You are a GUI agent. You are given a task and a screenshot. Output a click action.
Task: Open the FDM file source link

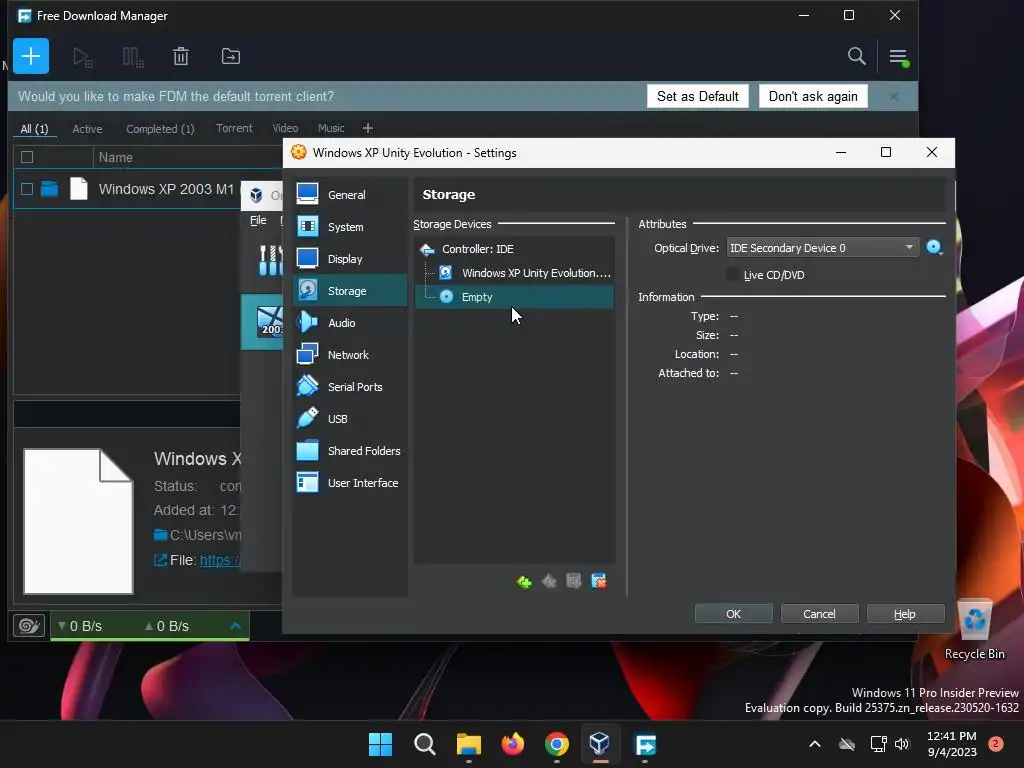click(x=219, y=560)
